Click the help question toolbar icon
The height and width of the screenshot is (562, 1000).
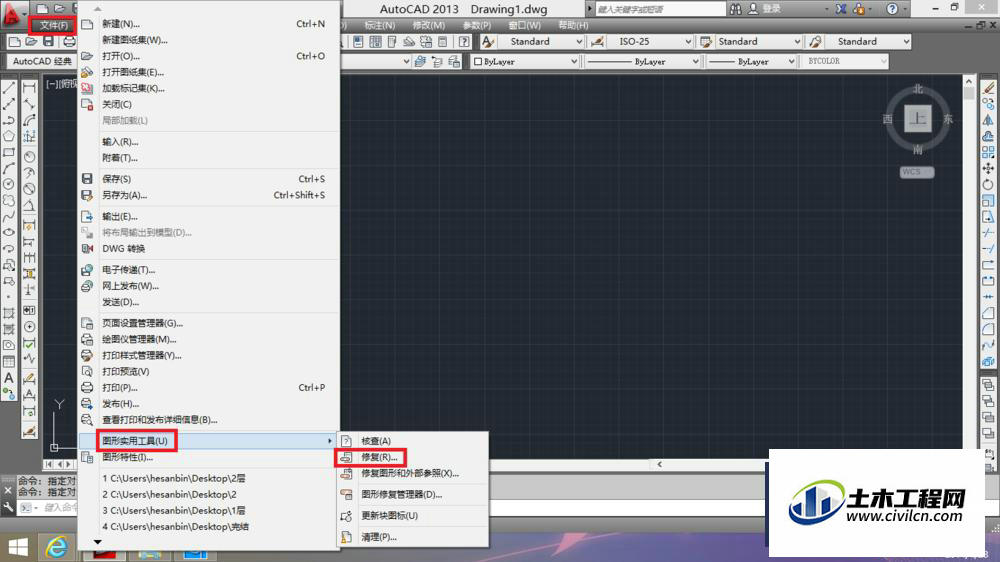click(464, 41)
